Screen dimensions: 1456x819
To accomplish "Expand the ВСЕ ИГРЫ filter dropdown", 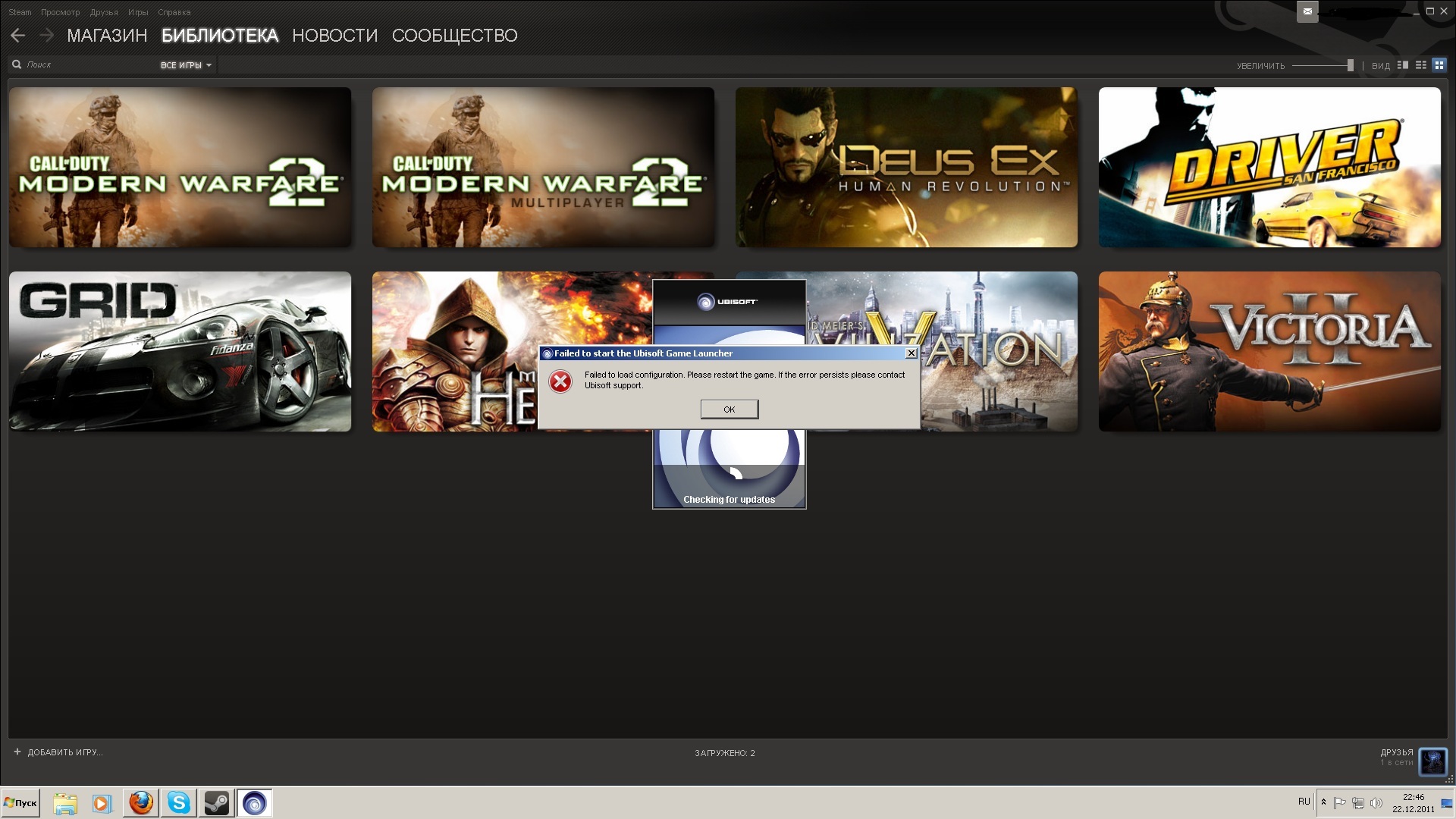I will (186, 65).
